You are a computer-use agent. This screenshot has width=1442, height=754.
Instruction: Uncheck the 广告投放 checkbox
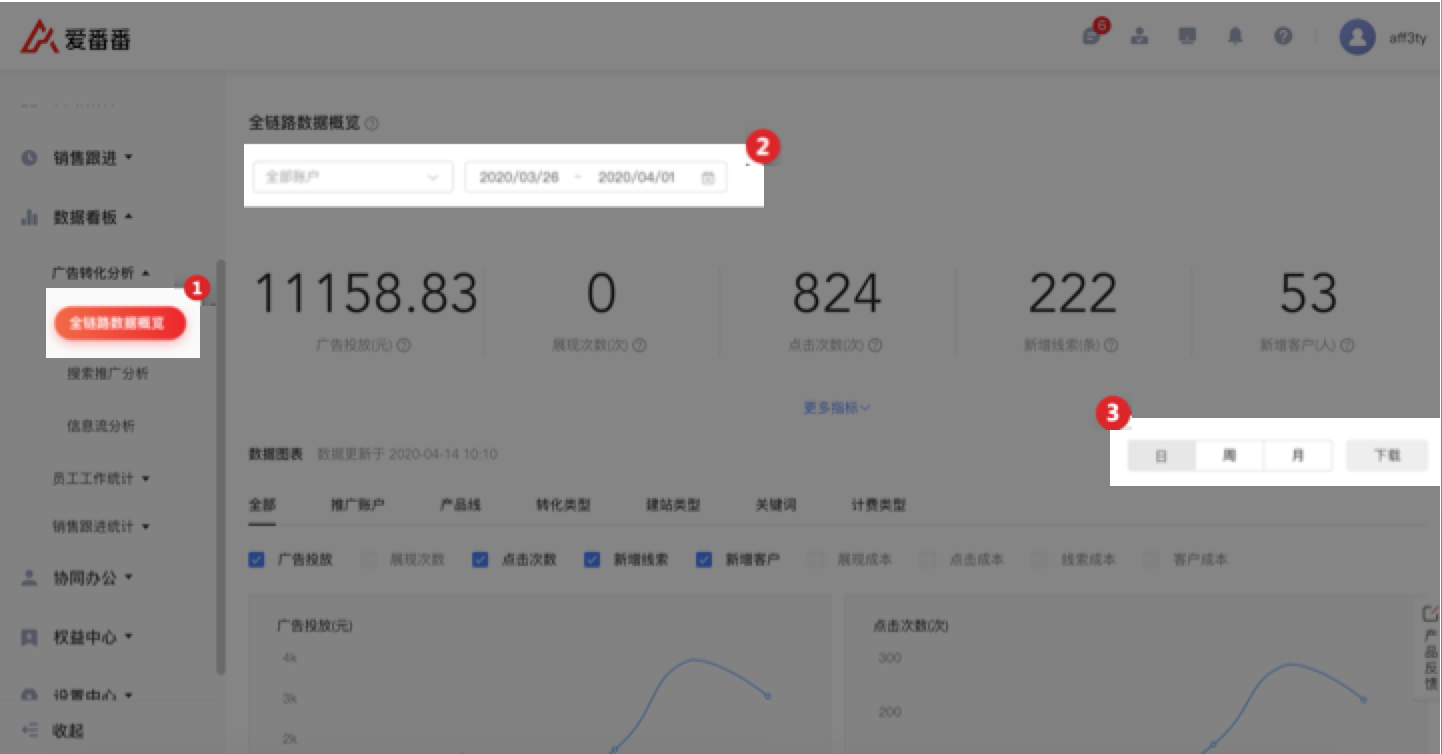tap(257, 559)
